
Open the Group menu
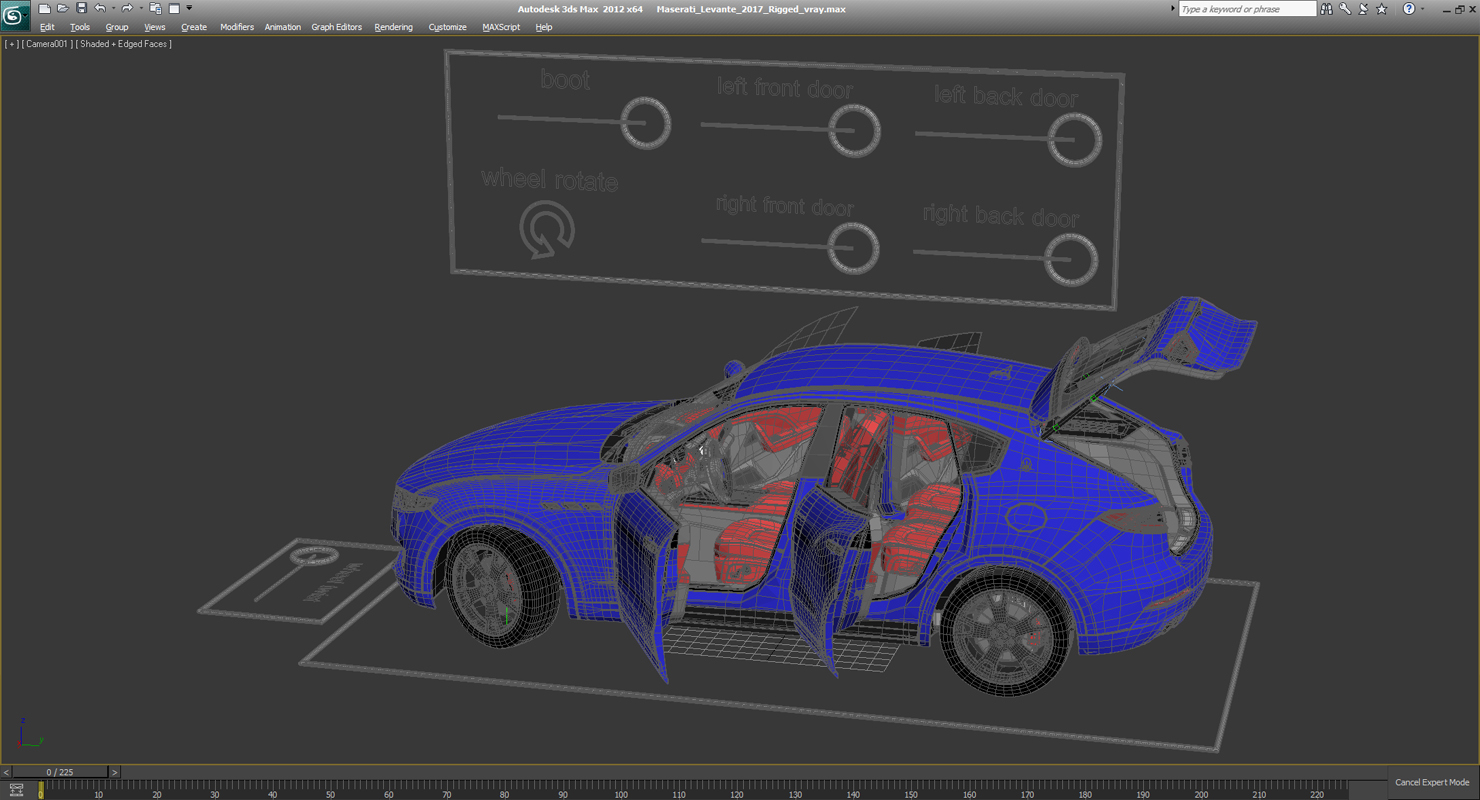pos(117,27)
